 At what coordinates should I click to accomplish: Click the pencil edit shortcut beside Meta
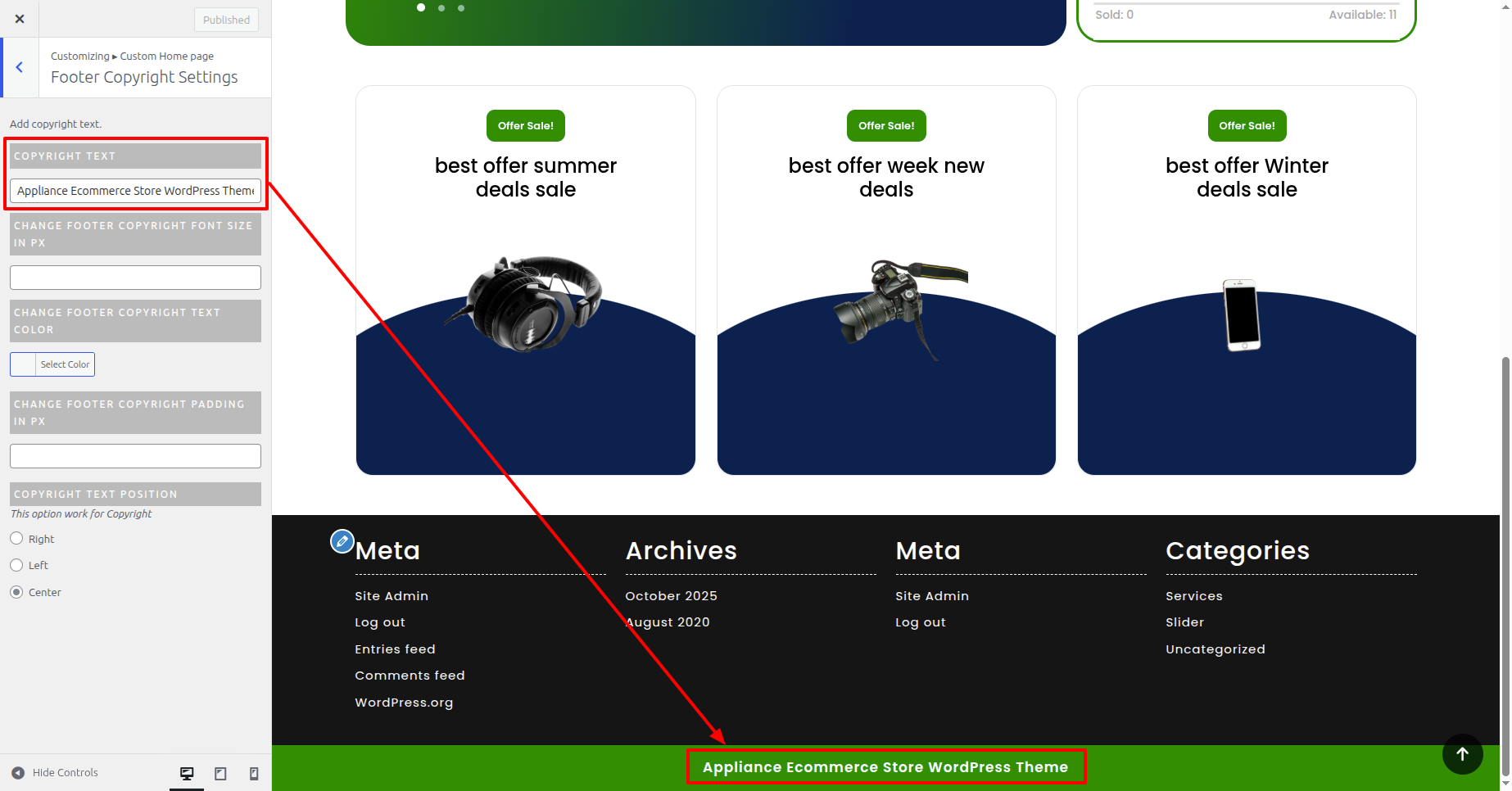(342, 541)
